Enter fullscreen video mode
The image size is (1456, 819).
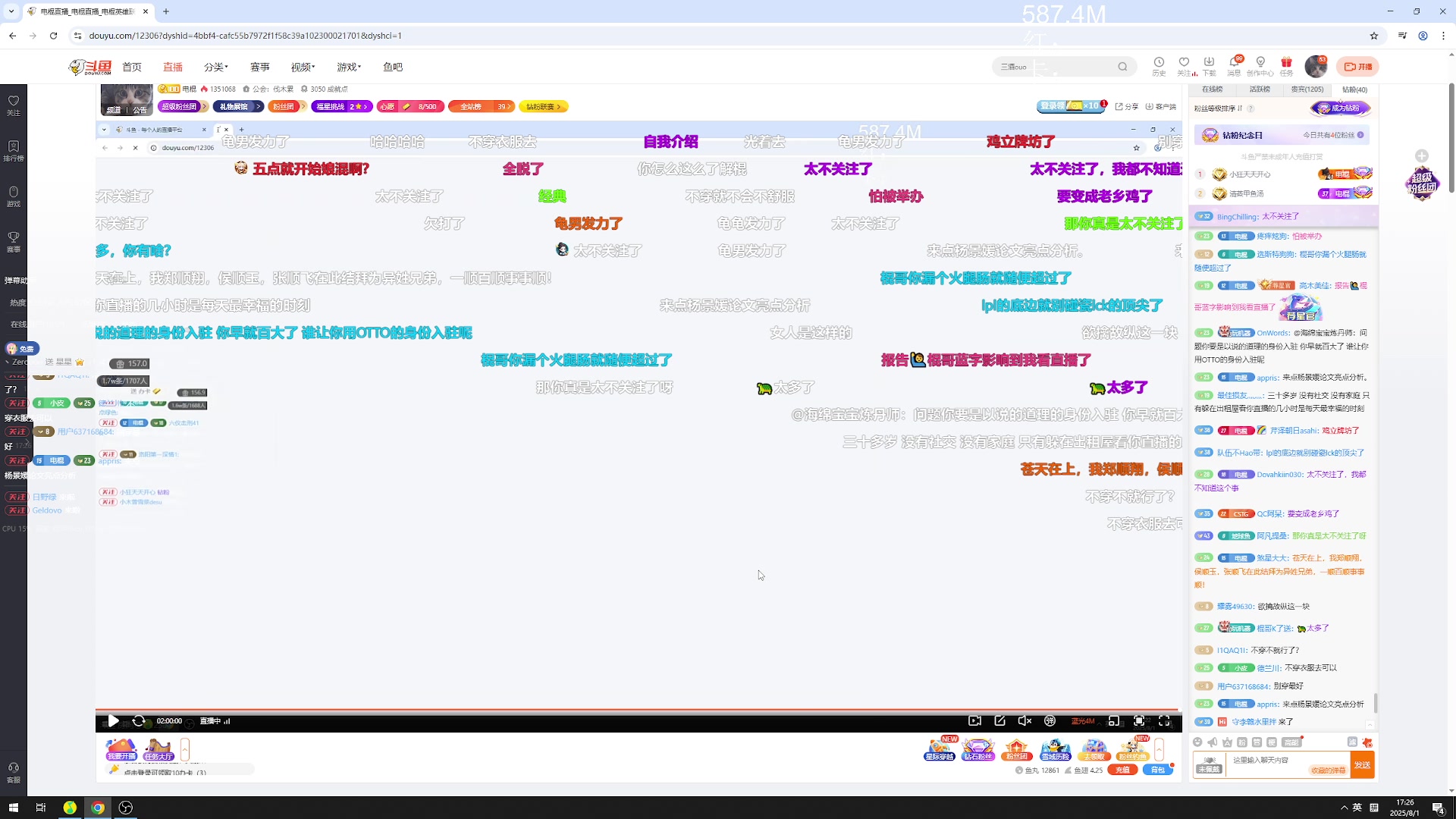coord(1164,721)
